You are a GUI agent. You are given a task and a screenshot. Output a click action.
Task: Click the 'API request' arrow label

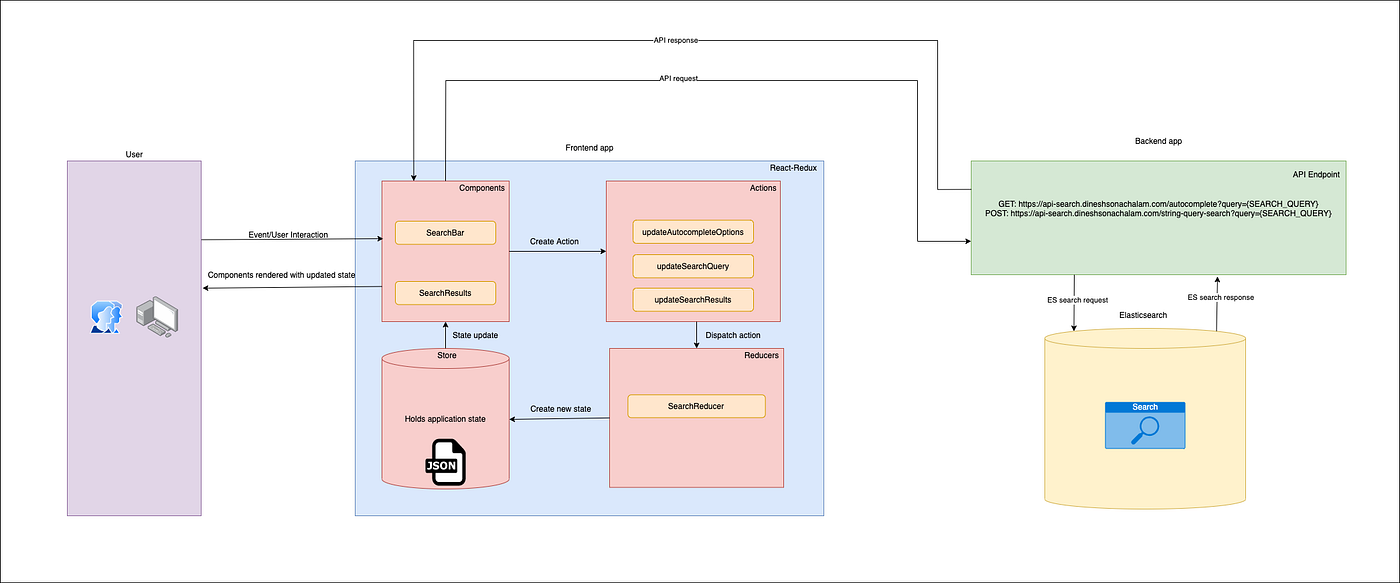click(x=681, y=77)
